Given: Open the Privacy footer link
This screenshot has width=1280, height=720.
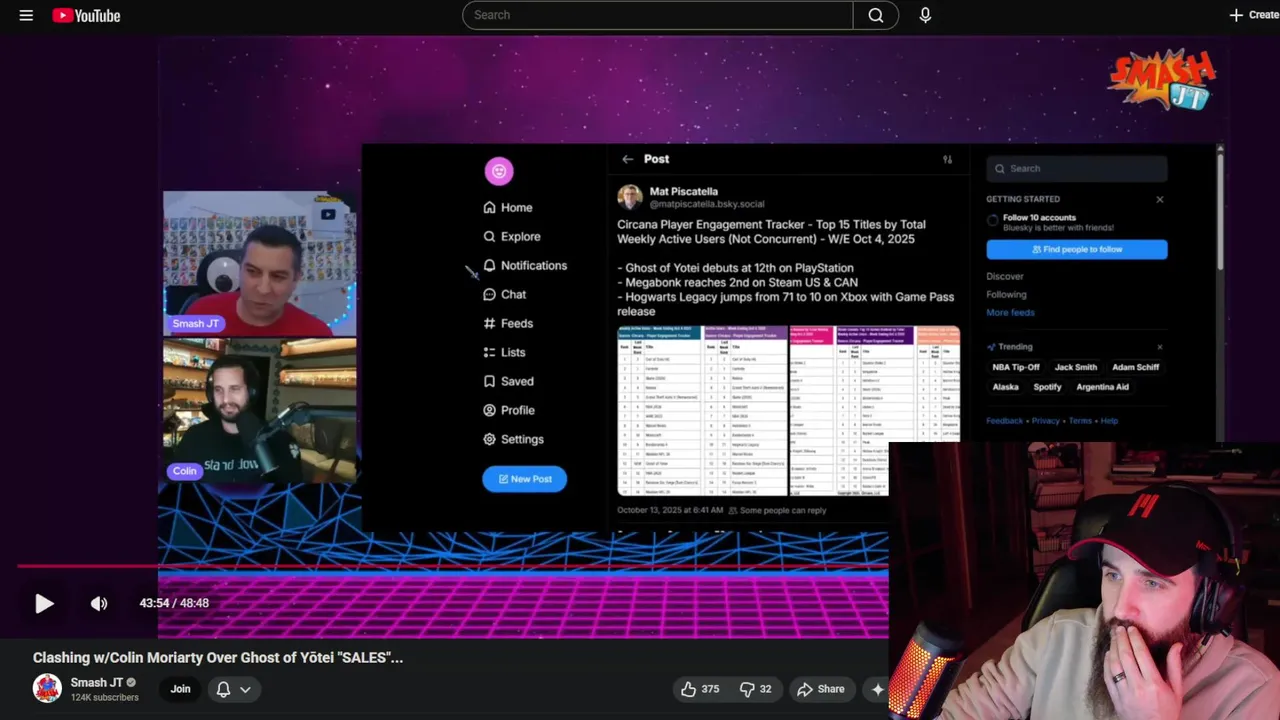Looking at the screenshot, I should pos(1045,421).
